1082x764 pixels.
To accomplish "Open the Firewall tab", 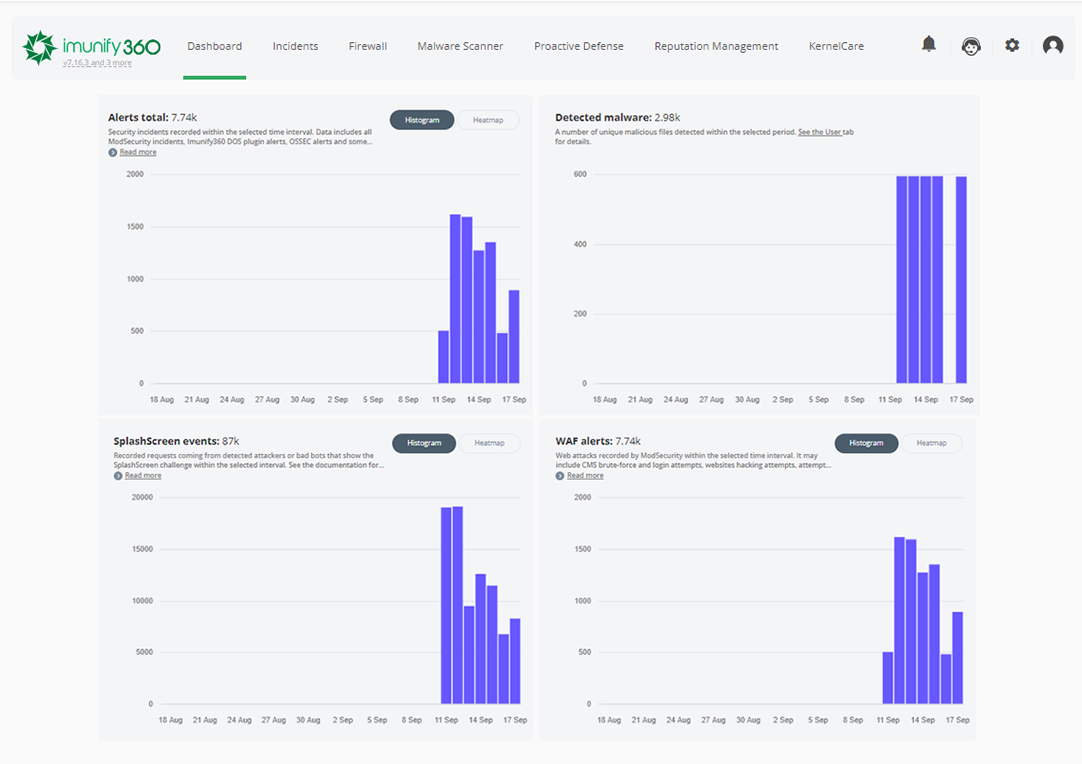I will (x=367, y=46).
